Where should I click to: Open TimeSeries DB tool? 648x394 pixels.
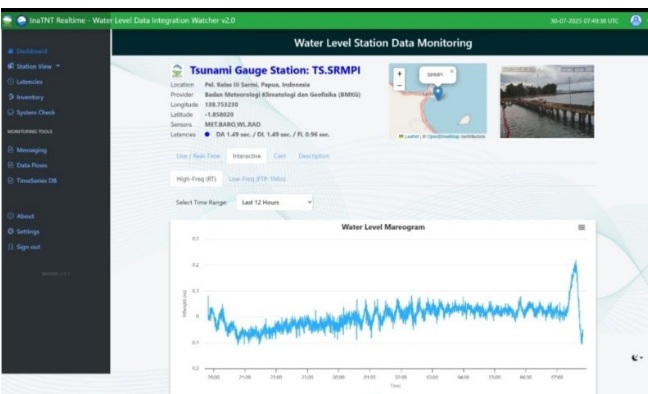coord(32,181)
